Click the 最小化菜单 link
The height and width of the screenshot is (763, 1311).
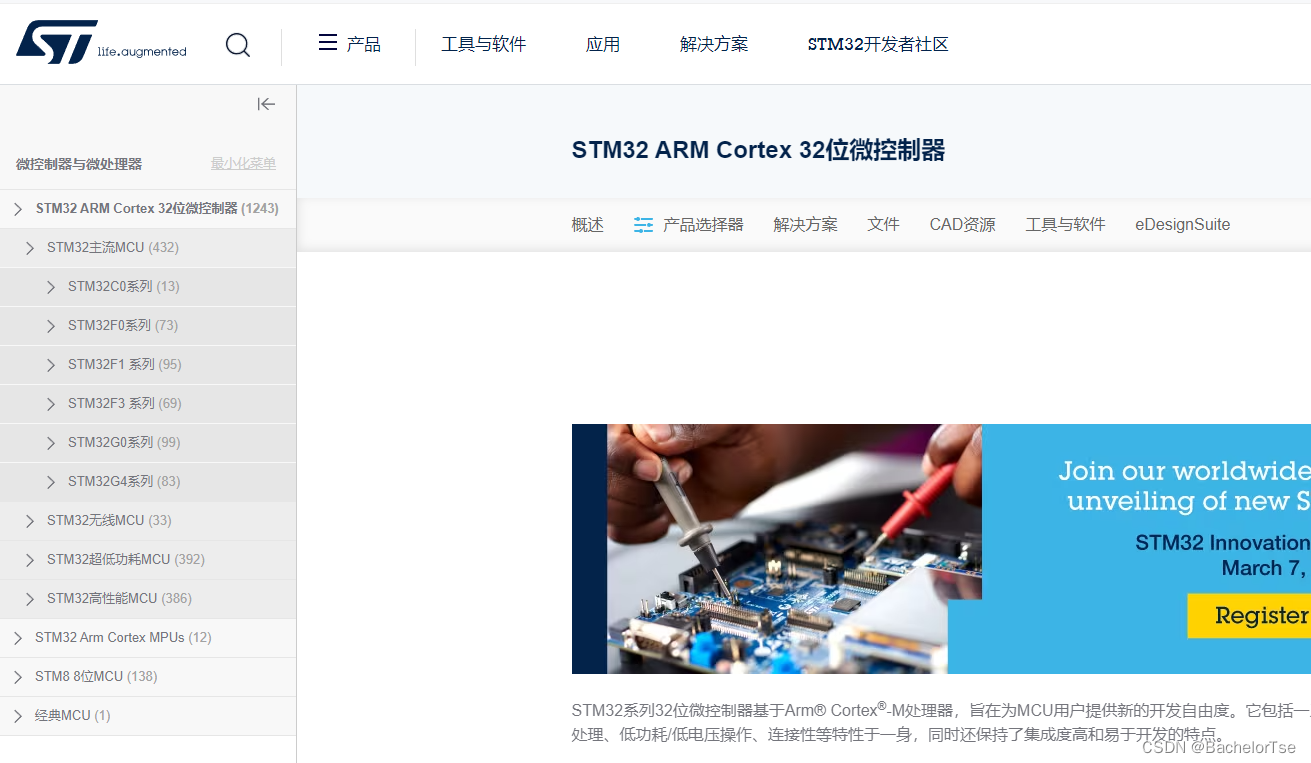(x=243, y=163)
